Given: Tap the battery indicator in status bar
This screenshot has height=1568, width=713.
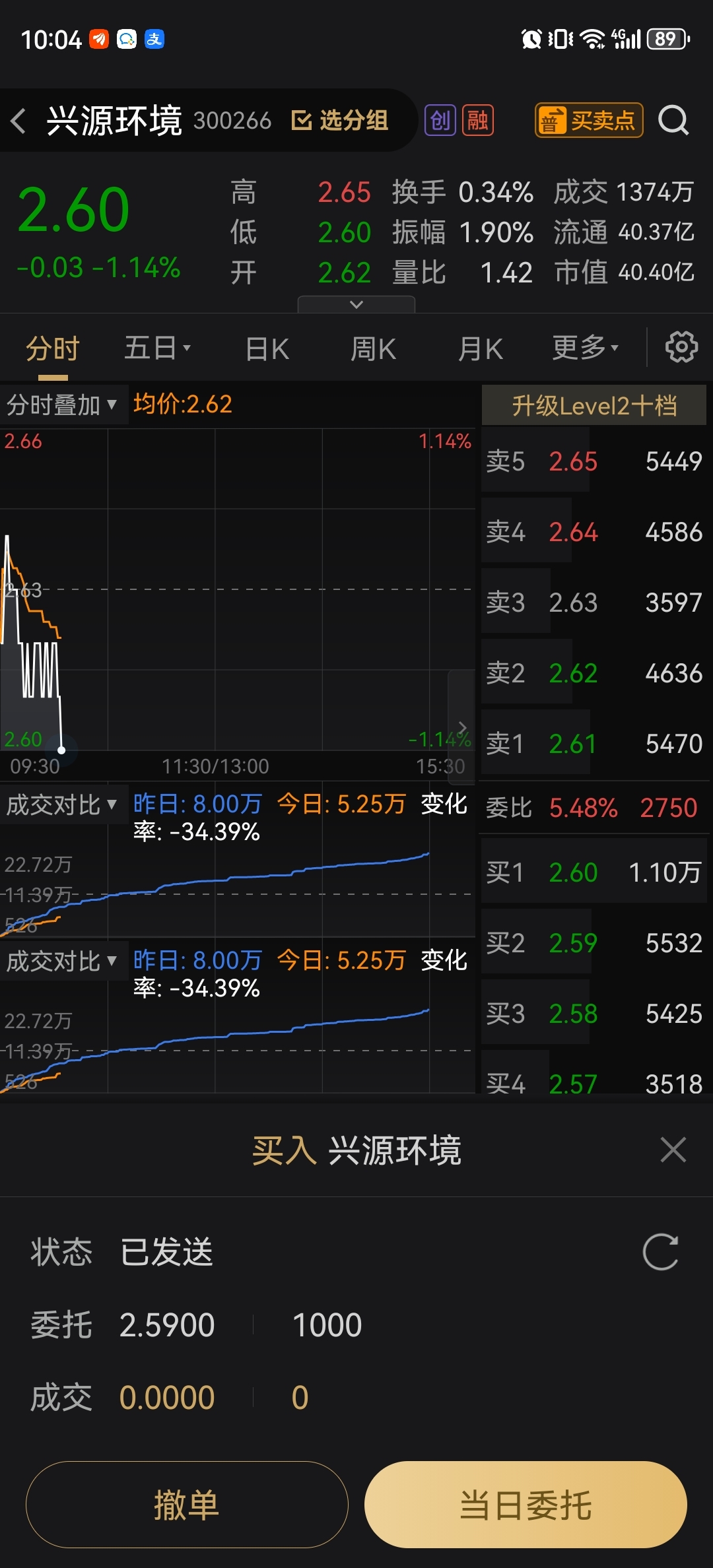Looking at the screenshot, I should coord(669,39).
